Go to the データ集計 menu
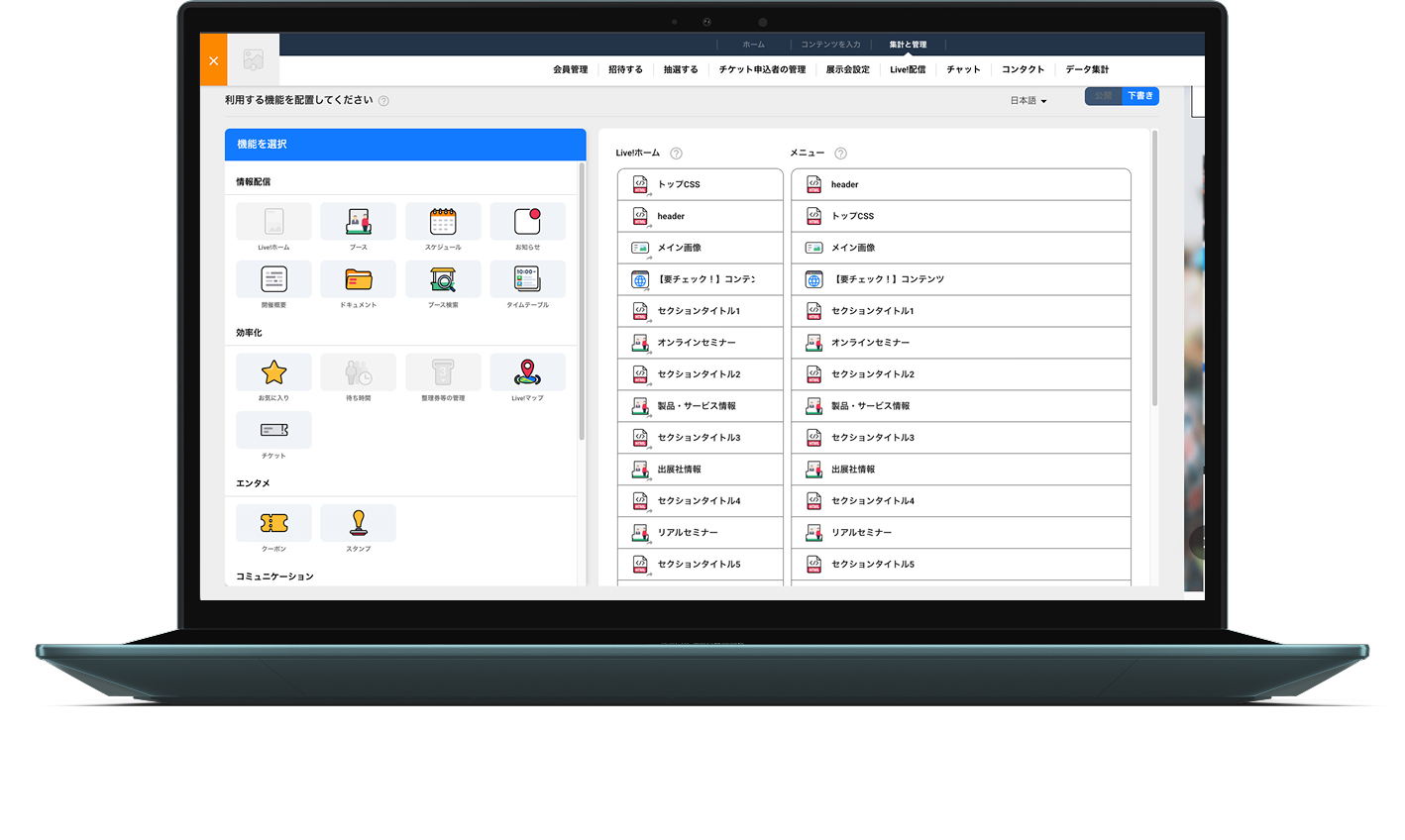The image size is (1405, 840). tap(1087, 69)
